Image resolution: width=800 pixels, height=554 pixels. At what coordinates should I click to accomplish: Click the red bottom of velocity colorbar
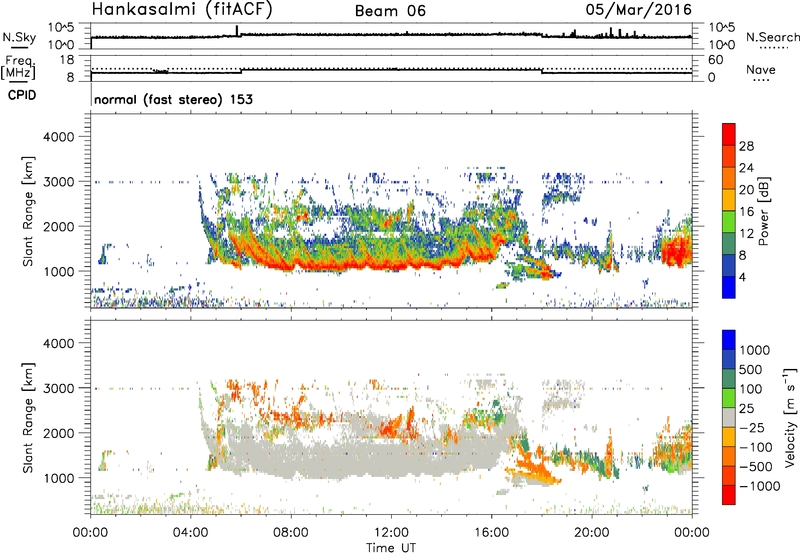coord(729,495)
